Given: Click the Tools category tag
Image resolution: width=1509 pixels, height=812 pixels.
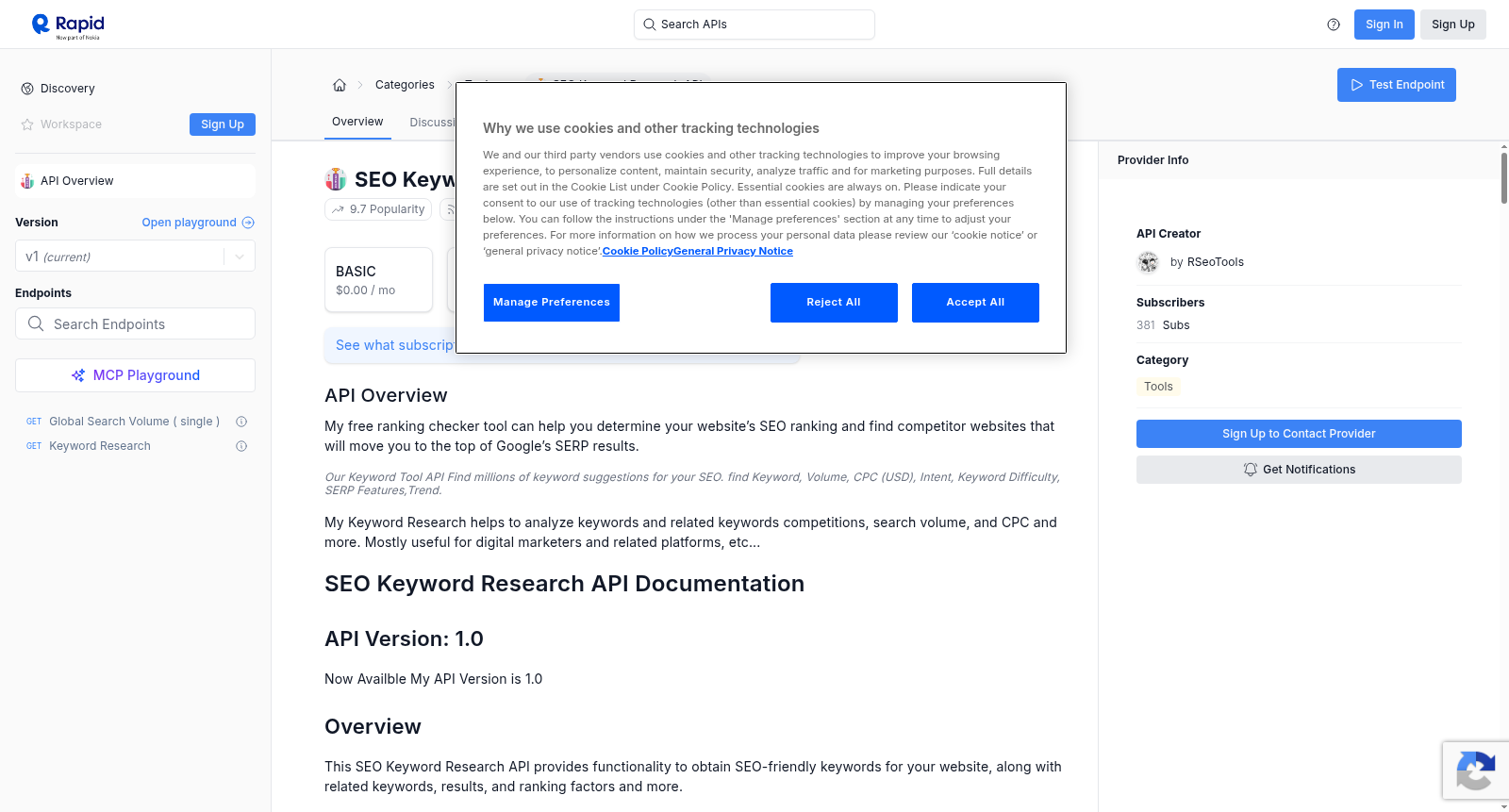Looking at the screenshot, I should point(1158,387).
